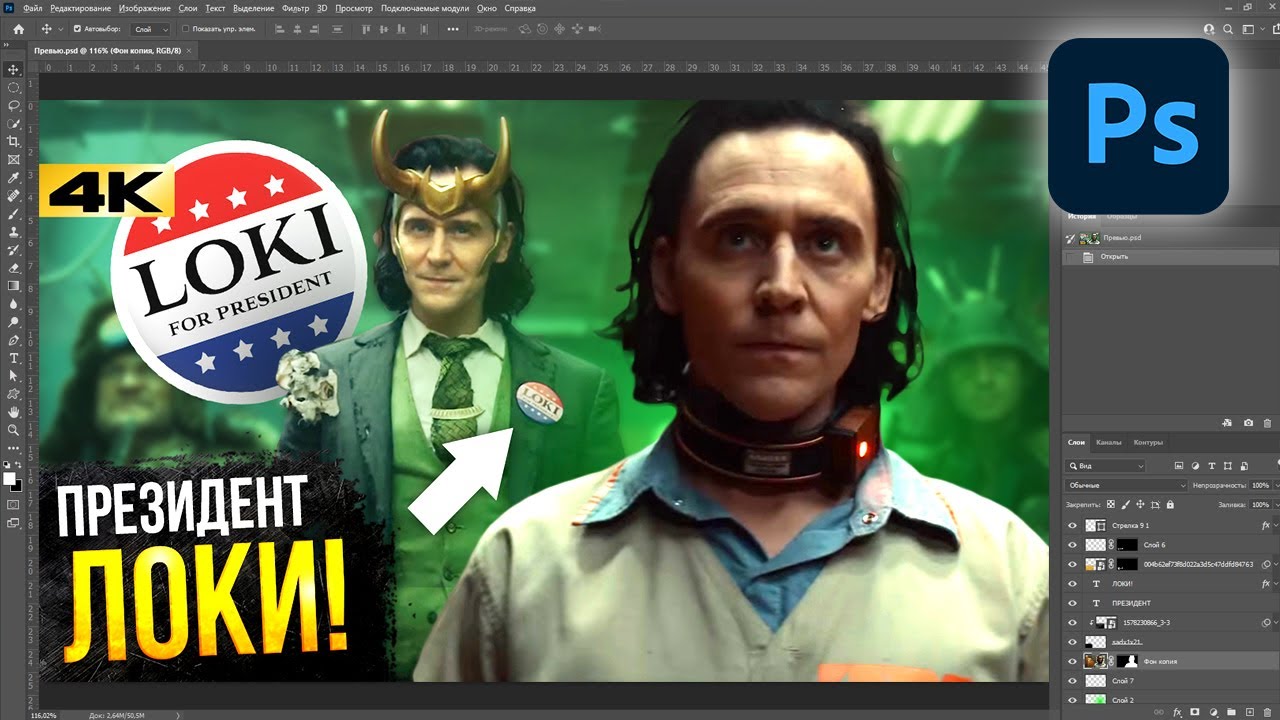Hide the Фон копия layer
This screenshot has width=1280, height=720.
click(1072, 661)
